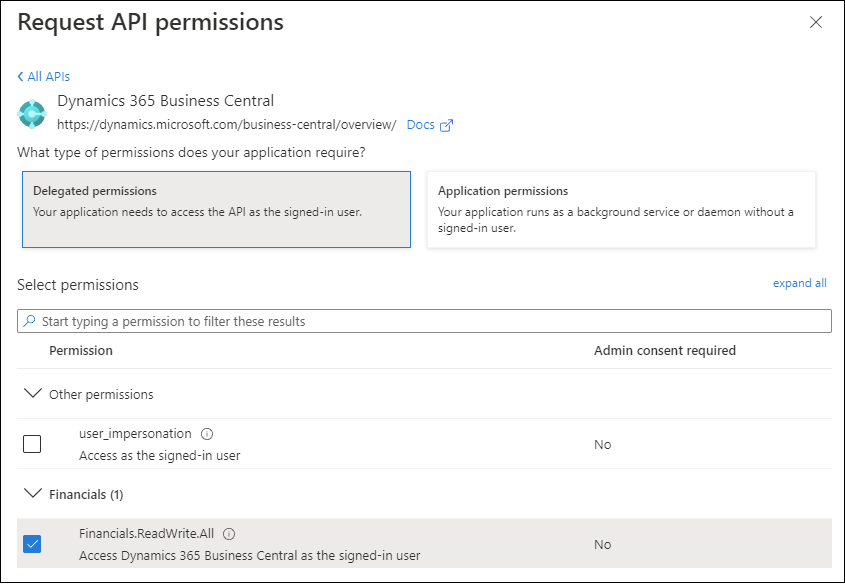
Task: Collapse the Financials (1) section
Action: [32, 494]
